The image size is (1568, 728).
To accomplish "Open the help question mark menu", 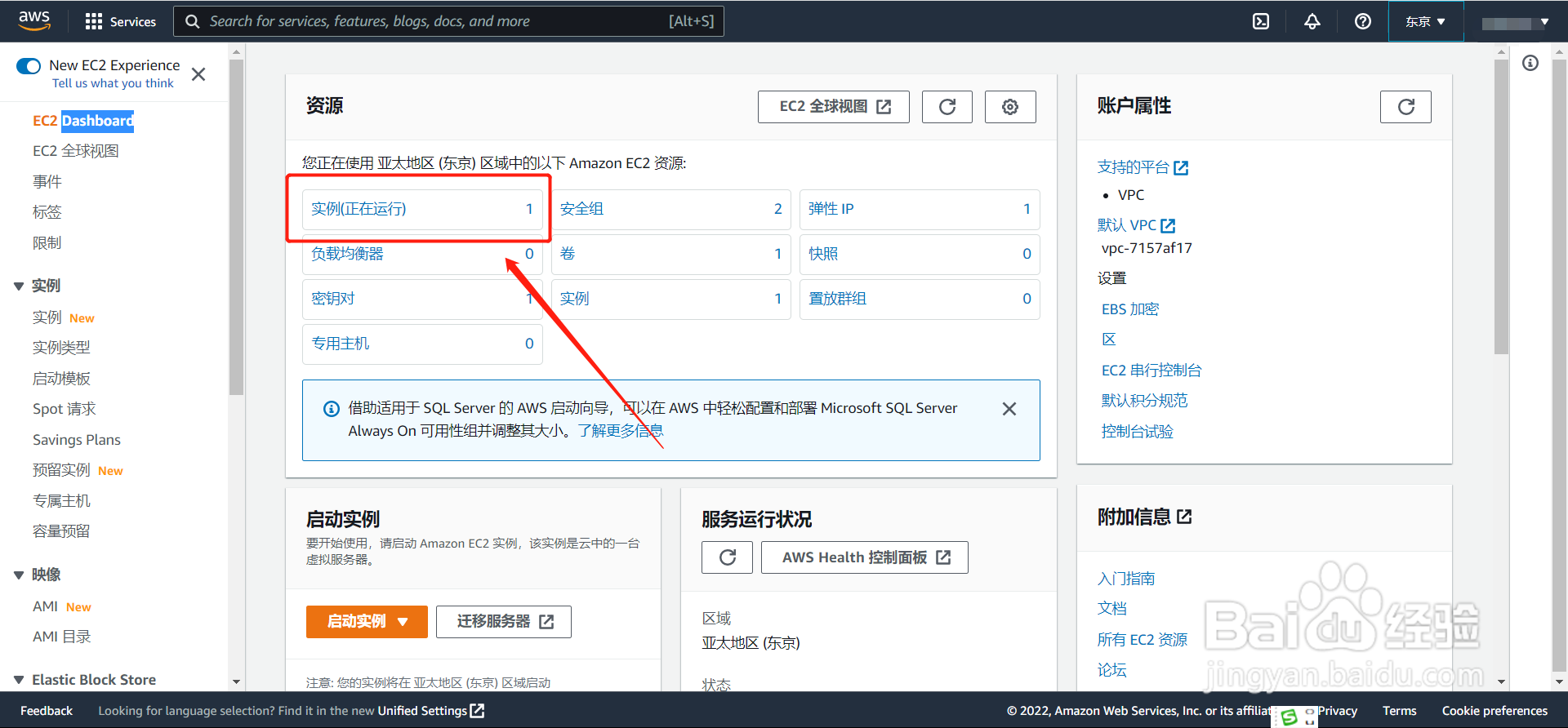I will (x=1362, y=21).
